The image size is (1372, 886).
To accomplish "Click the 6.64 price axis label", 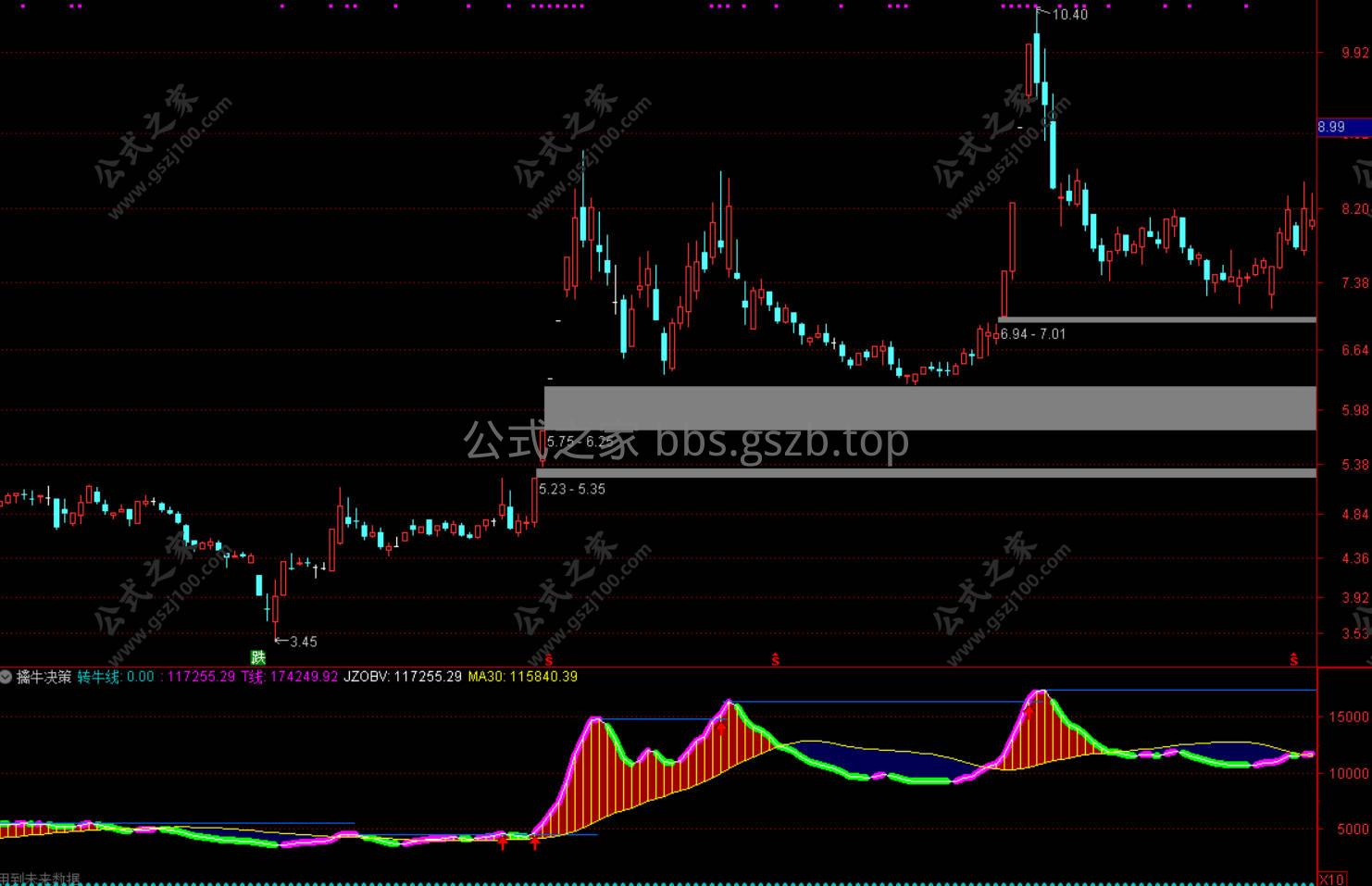I will click(x=1355, y=350).
